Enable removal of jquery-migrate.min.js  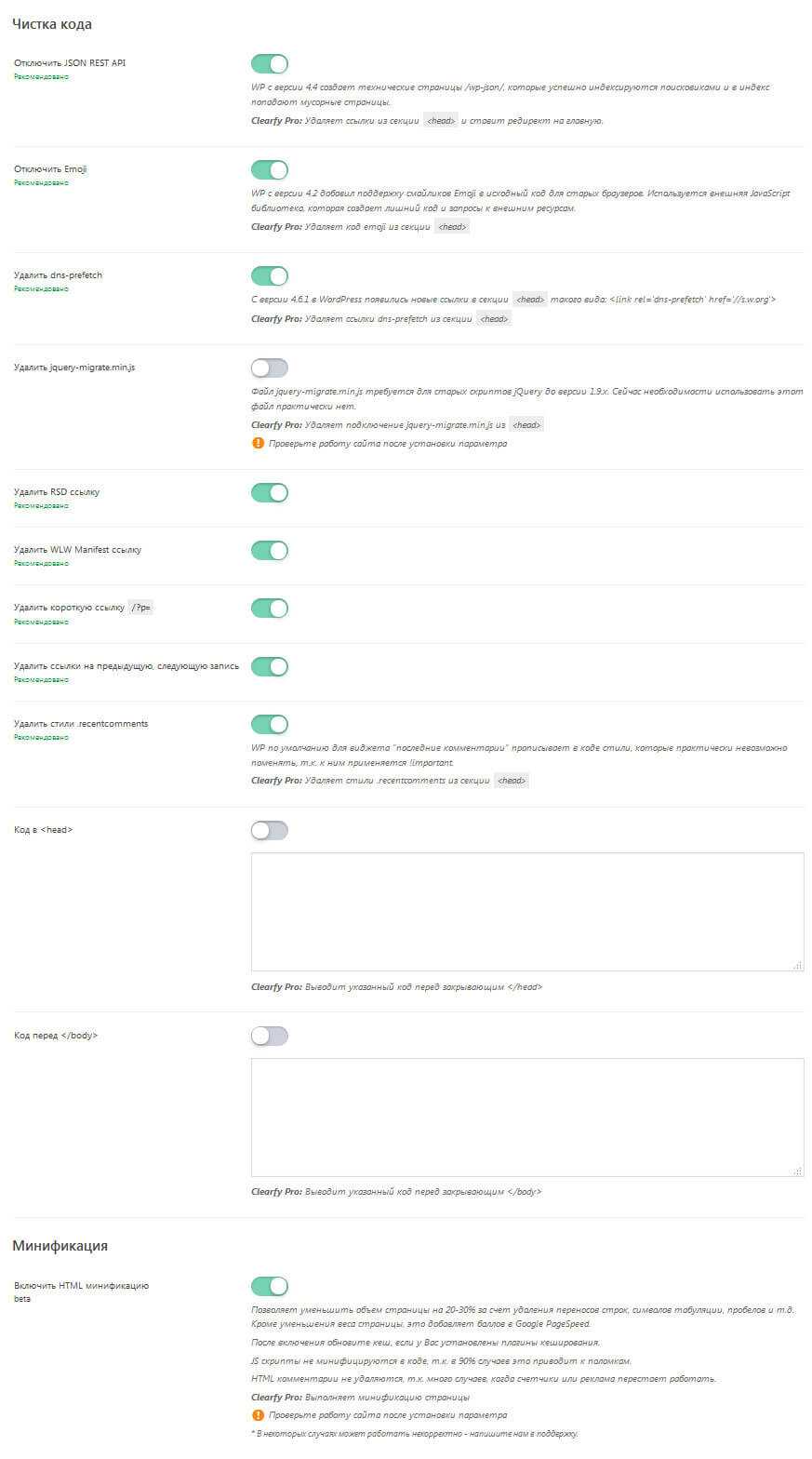click(x=270, y=368)
